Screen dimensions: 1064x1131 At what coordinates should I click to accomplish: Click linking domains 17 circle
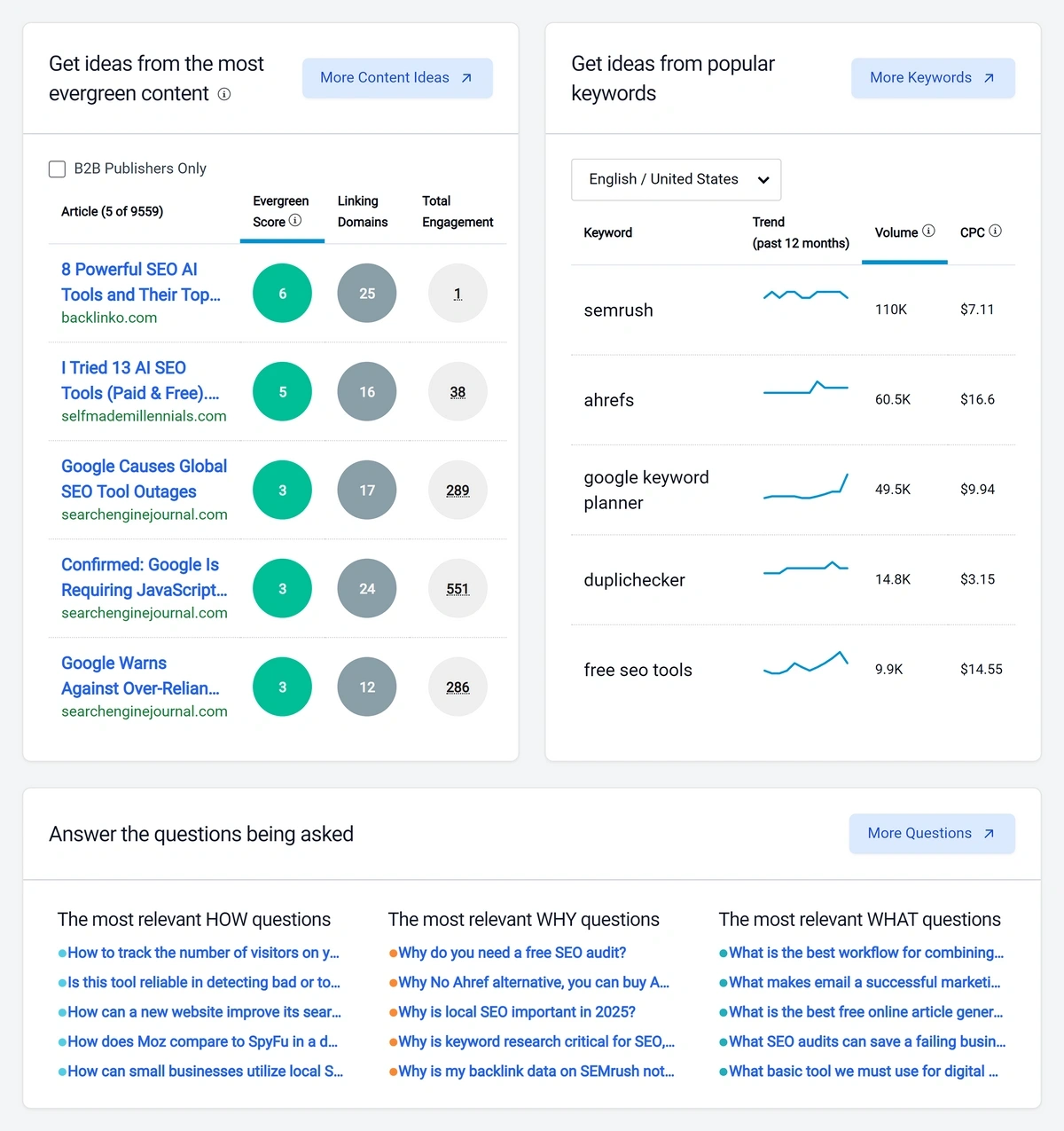click(x=367, y=491)
